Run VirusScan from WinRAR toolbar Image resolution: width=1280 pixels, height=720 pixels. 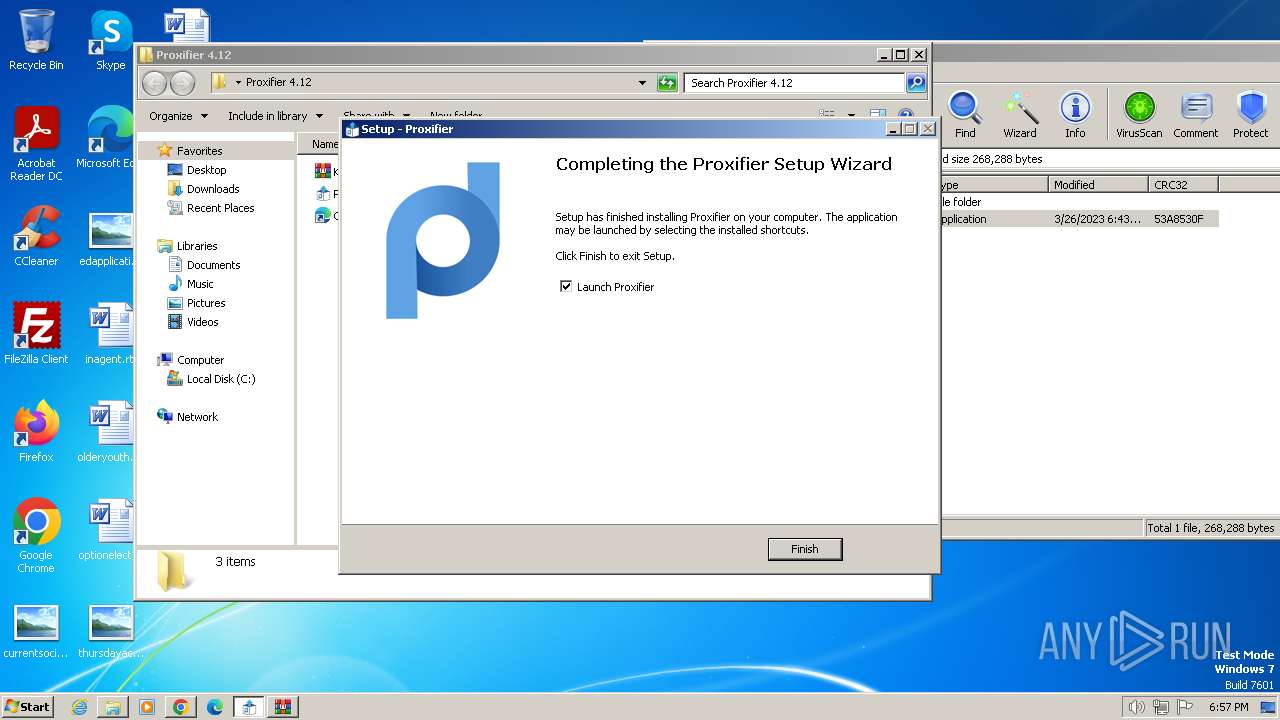pyautogui.click(x=1139, y=115)
